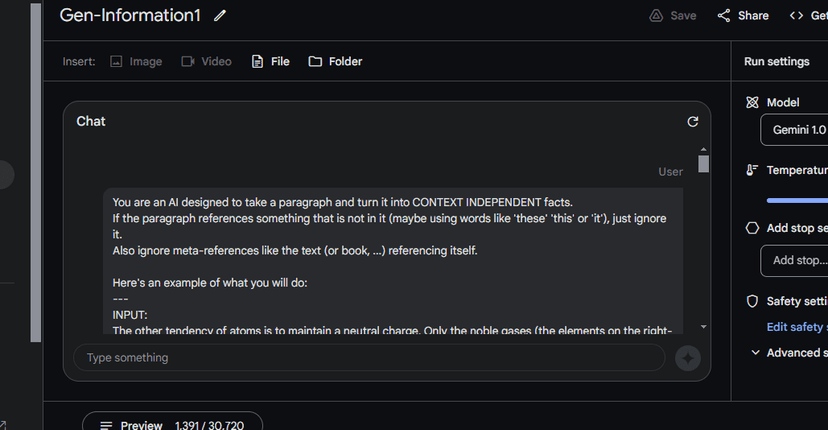This screenshot has width=828, height=430.
Task: Click the Model atom icon
Action: click(752, 102)
